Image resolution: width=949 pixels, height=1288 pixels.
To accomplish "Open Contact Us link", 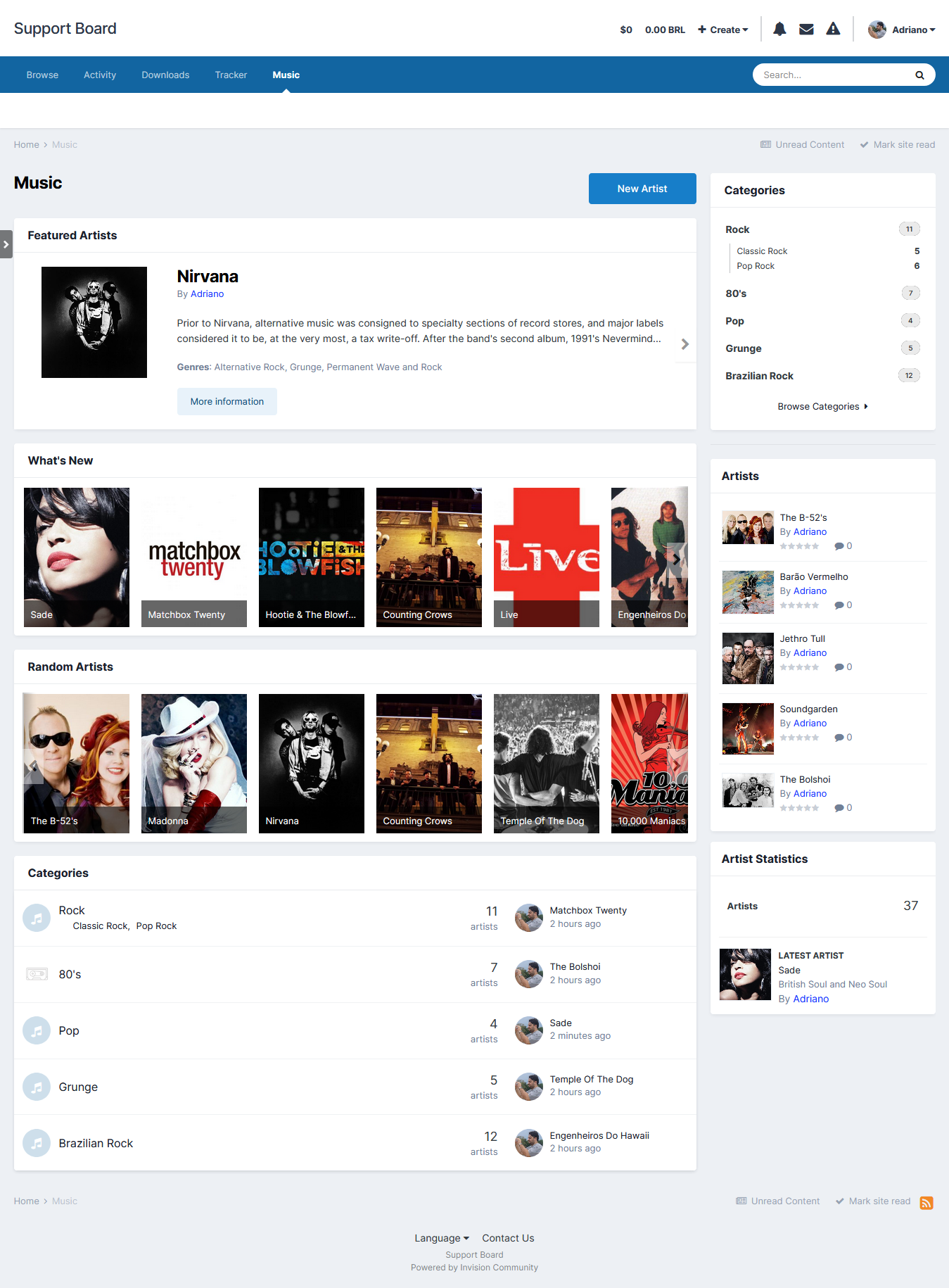I will pos(508,1238).
